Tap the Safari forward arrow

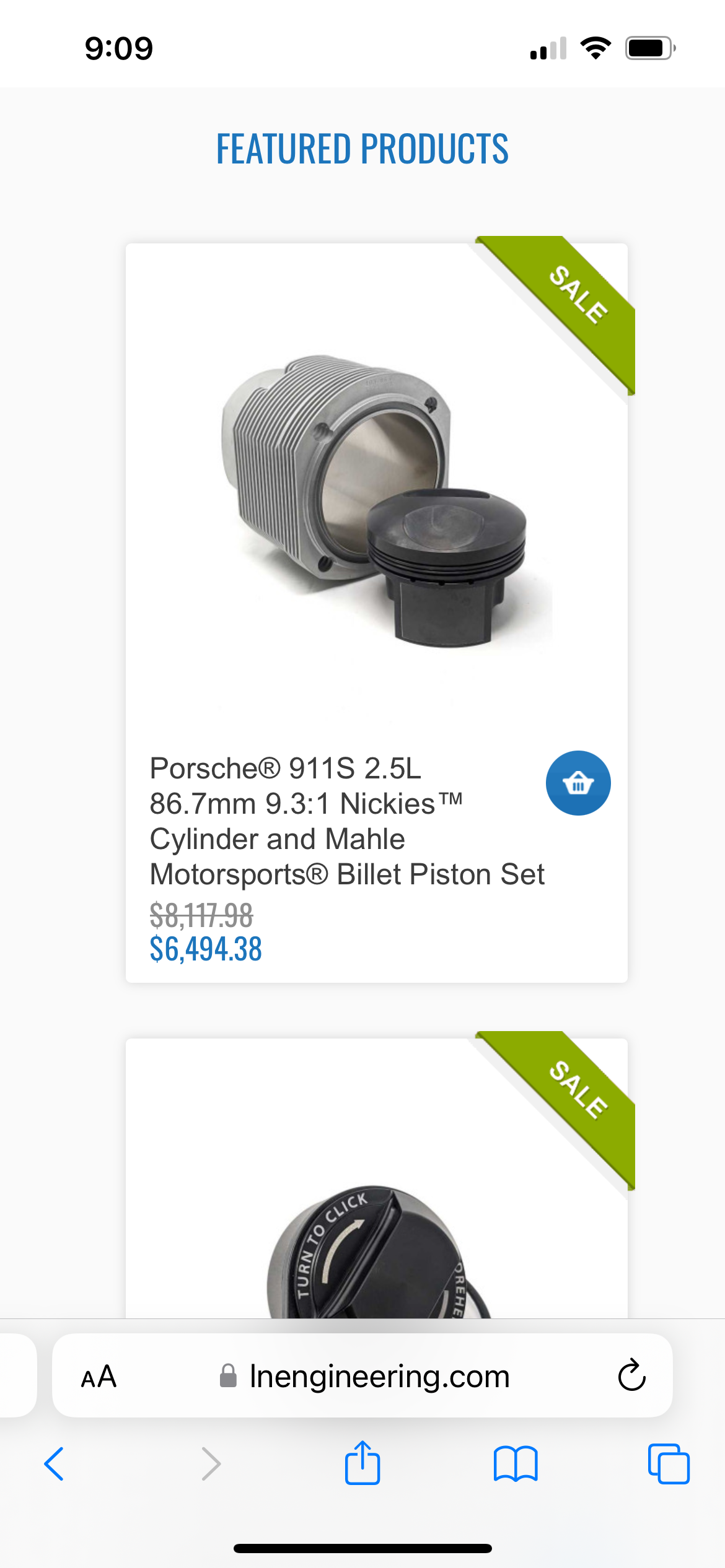point(211,1464)
